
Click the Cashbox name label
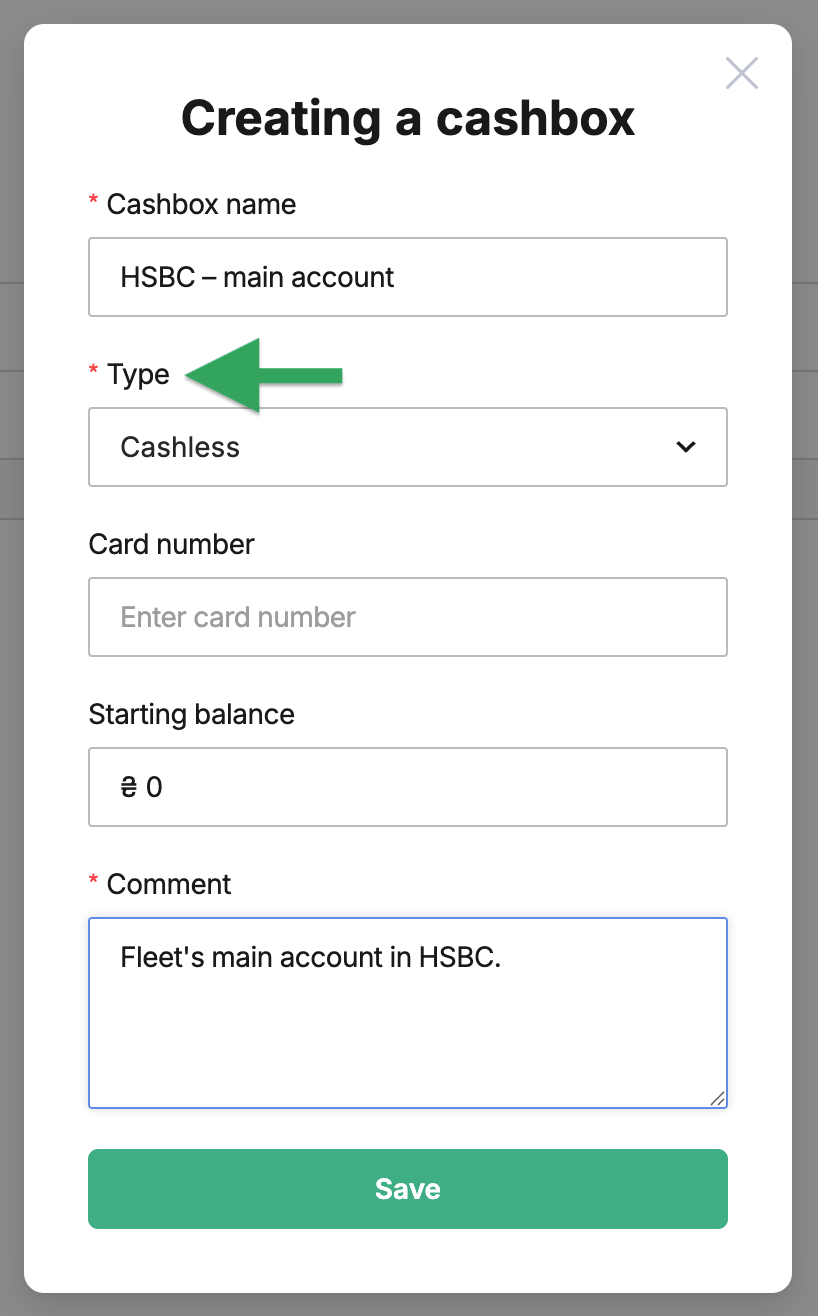coord(201,204)
